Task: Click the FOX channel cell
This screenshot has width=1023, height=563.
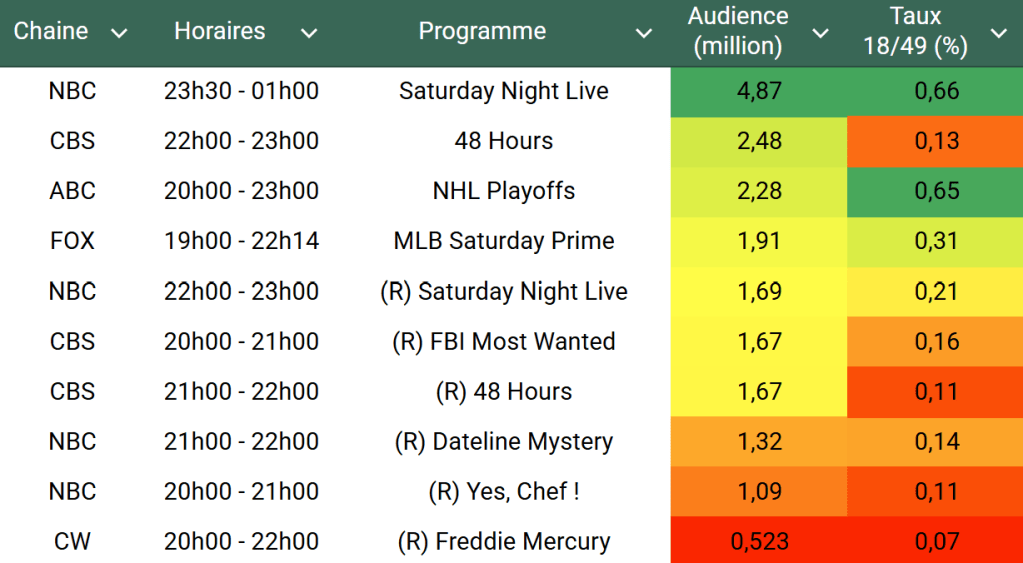Action: [x=72, y=241]
